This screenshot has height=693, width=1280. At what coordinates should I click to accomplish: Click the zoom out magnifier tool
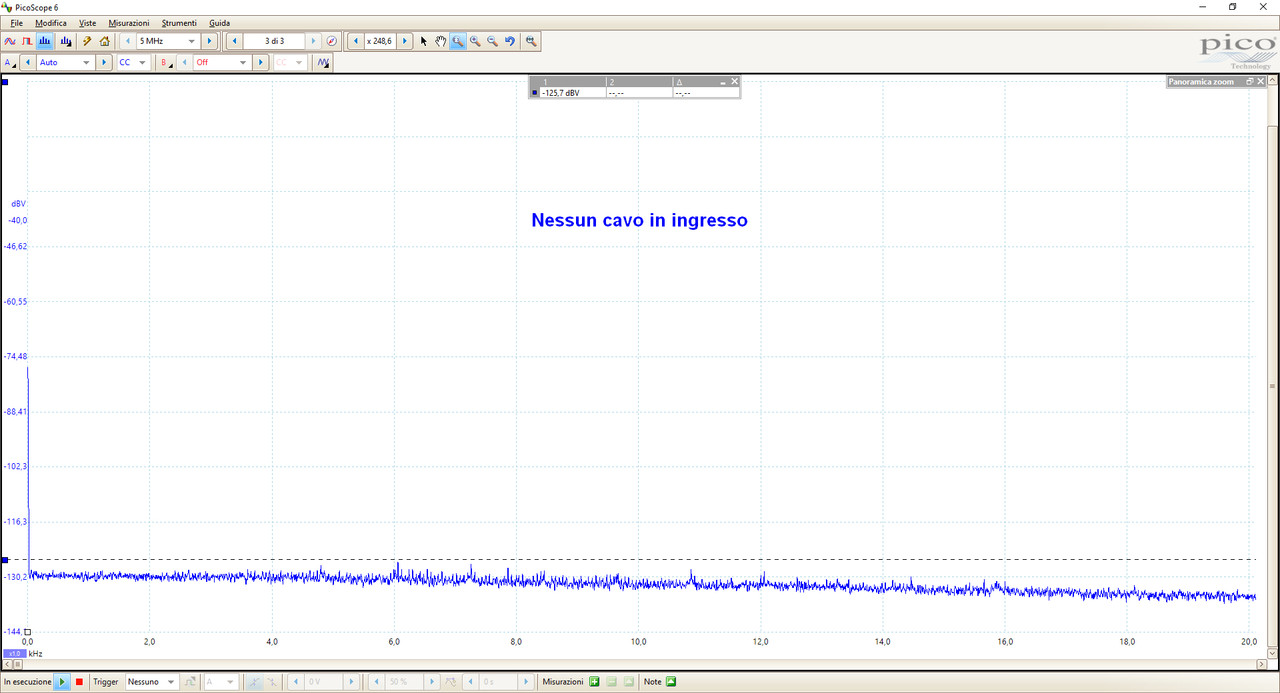(493, 41)
